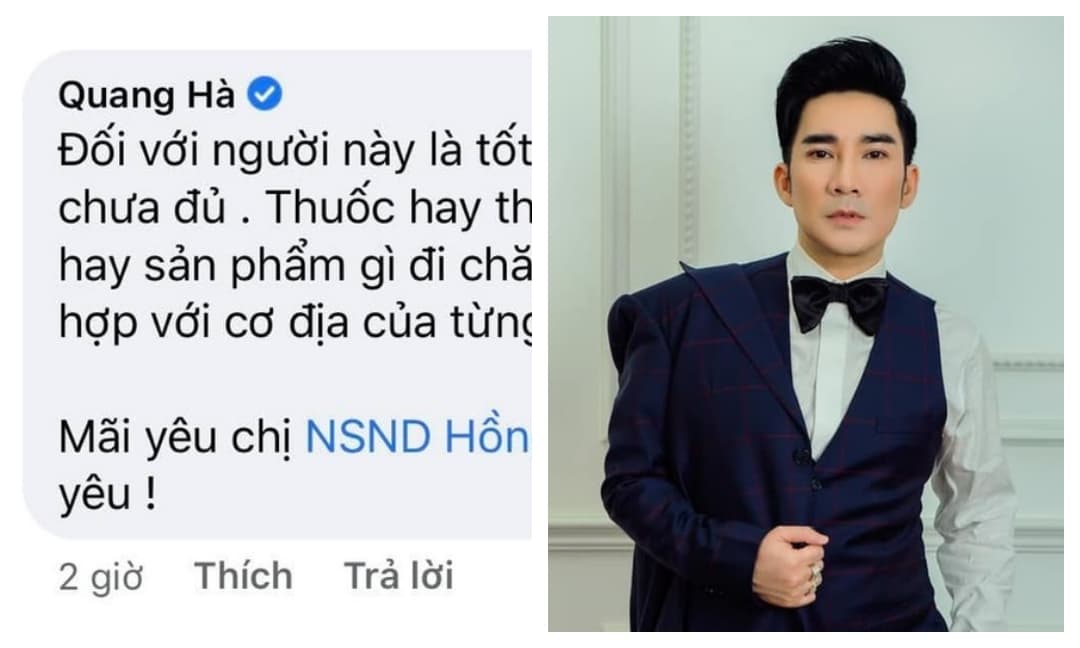Click the final yêu ! text line
Viewport: 1080px width, 648px height.
pos(107,493)
